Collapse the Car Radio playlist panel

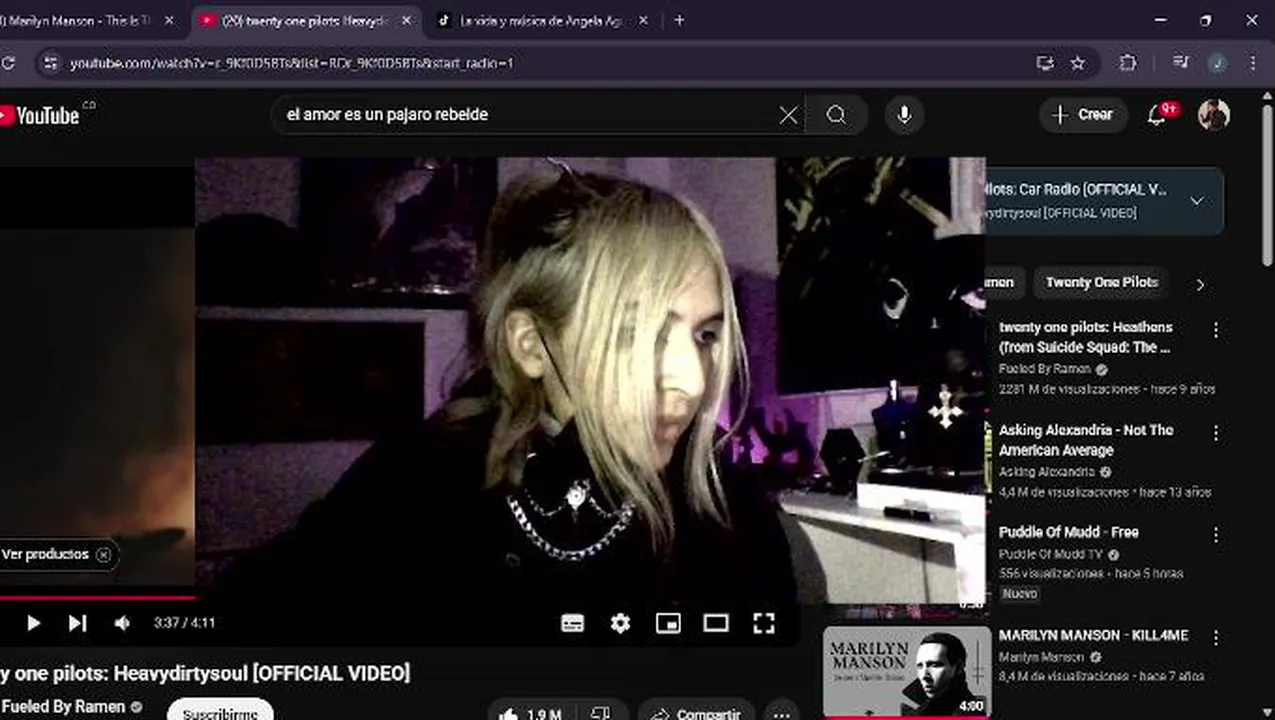click(1197, 200)
